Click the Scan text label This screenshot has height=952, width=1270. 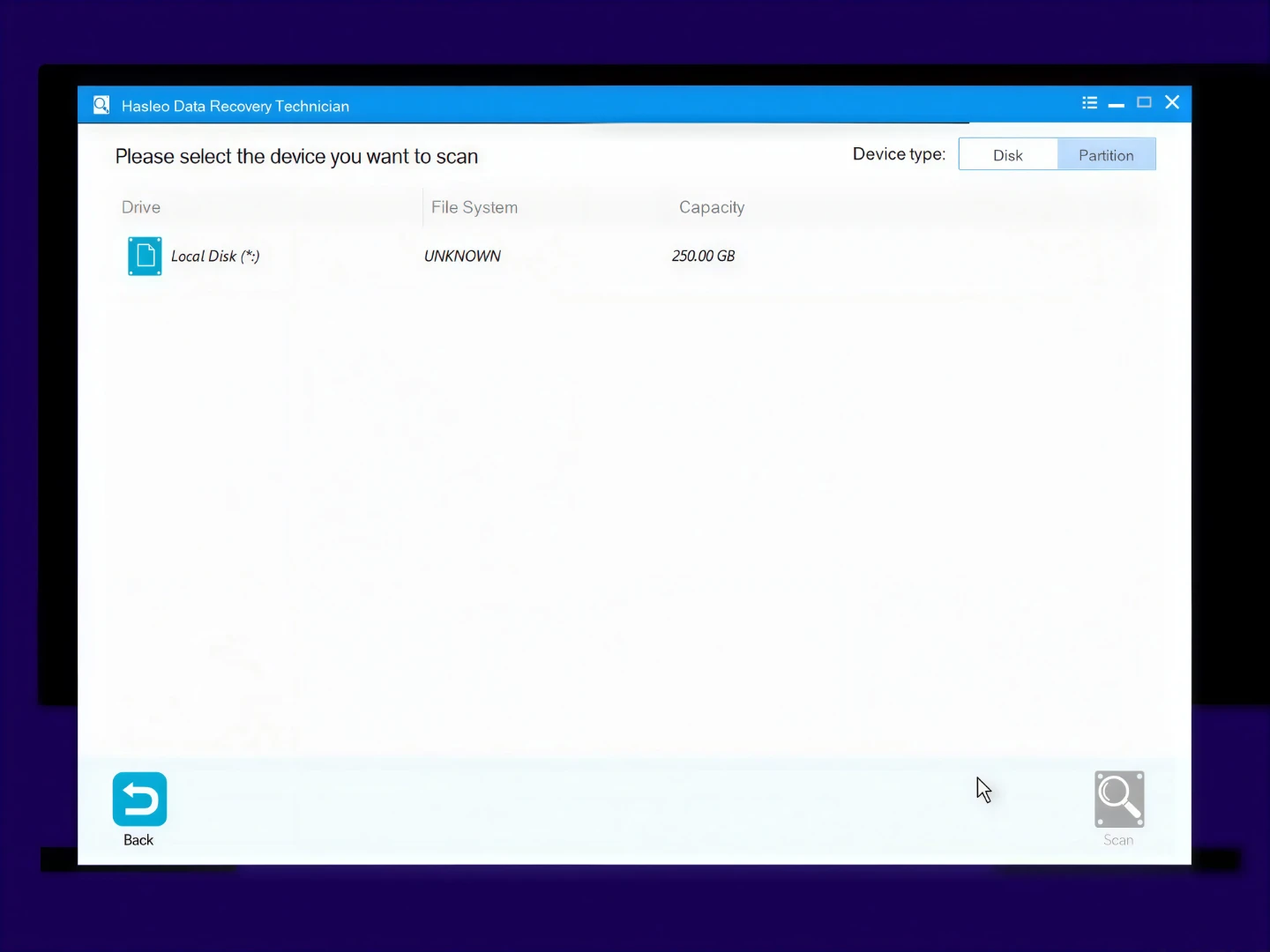point(1118,840)
